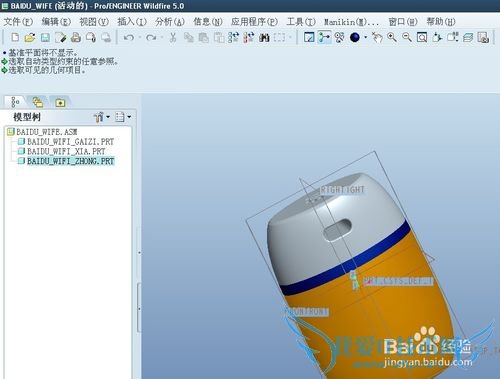The height and width of the screenshot is (379, 500).
Task: Open the 视图(V) menu
Action: click(94, 22)
